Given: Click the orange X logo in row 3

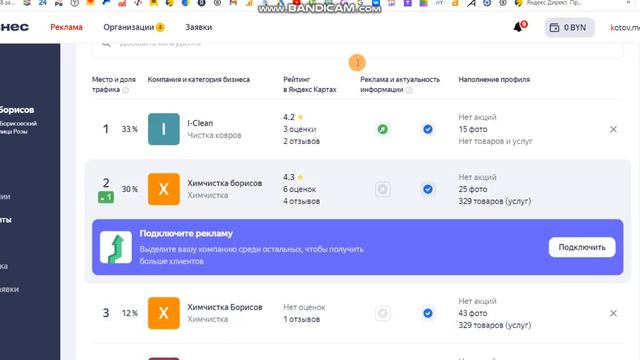Looking at the screenshot, I should click(x=164, y=313).
